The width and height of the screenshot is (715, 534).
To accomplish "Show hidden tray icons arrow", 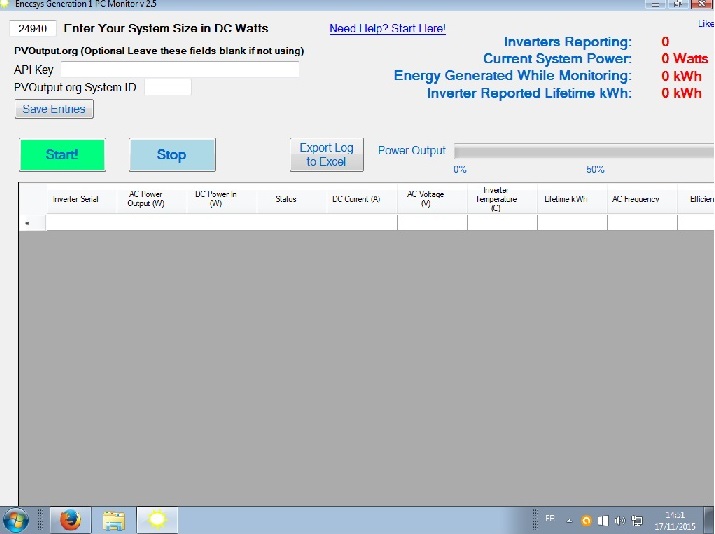I will (x=569, y=520).
